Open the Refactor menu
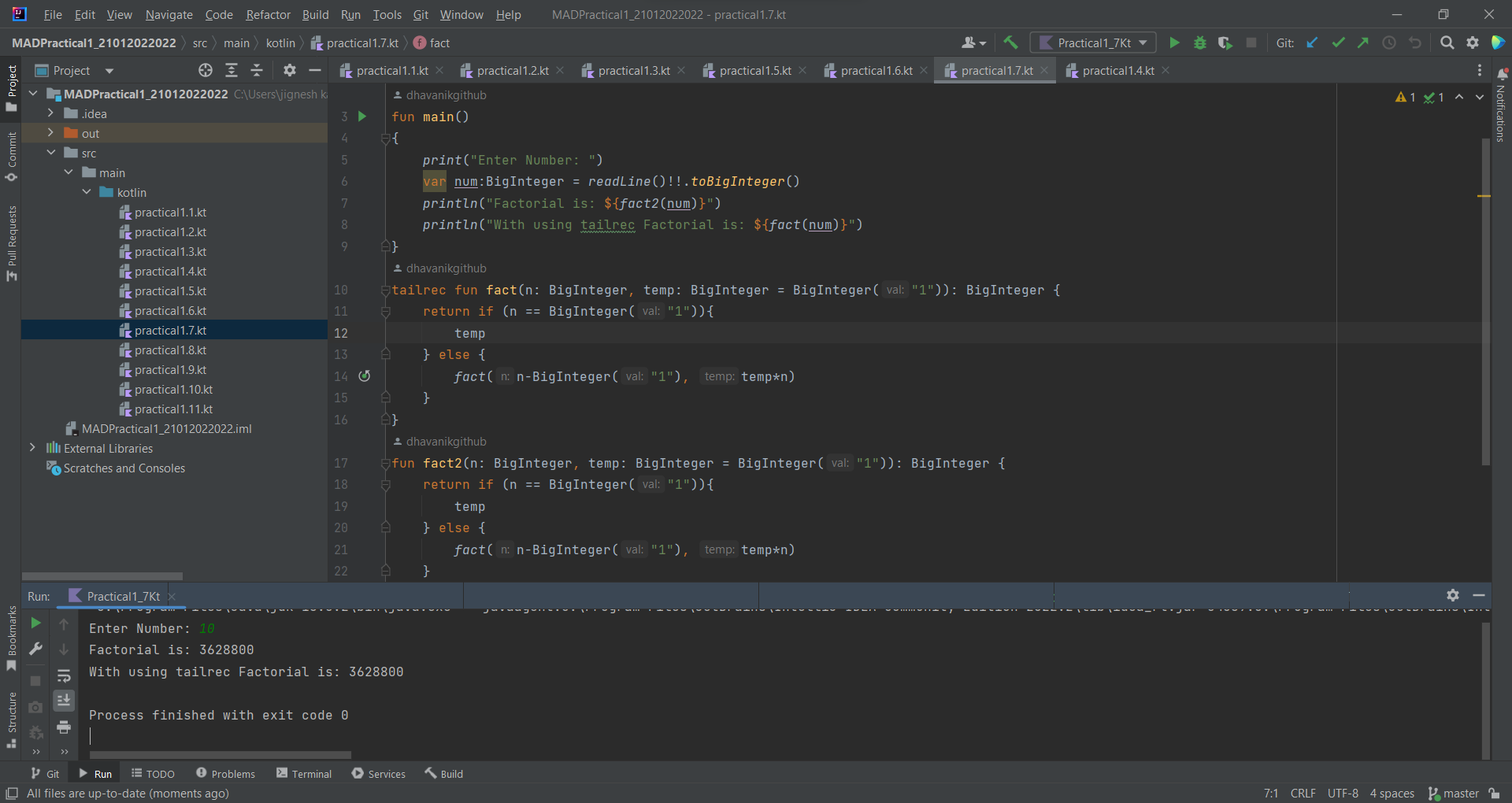The height and width of the screenshot is (803, 1512). click(x=268, y=14)
